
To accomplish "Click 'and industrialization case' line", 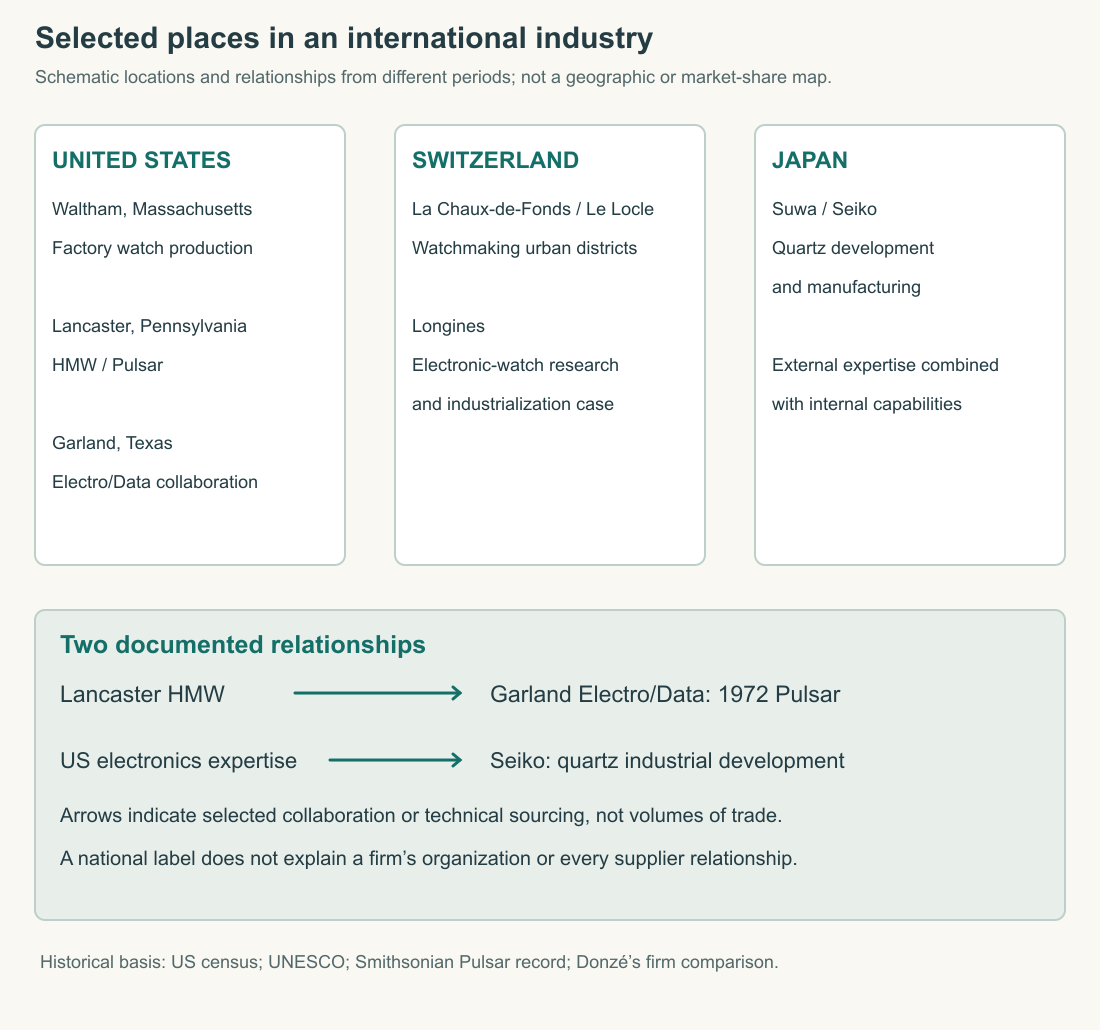I will pyautogui.click(x=513, y=404).
